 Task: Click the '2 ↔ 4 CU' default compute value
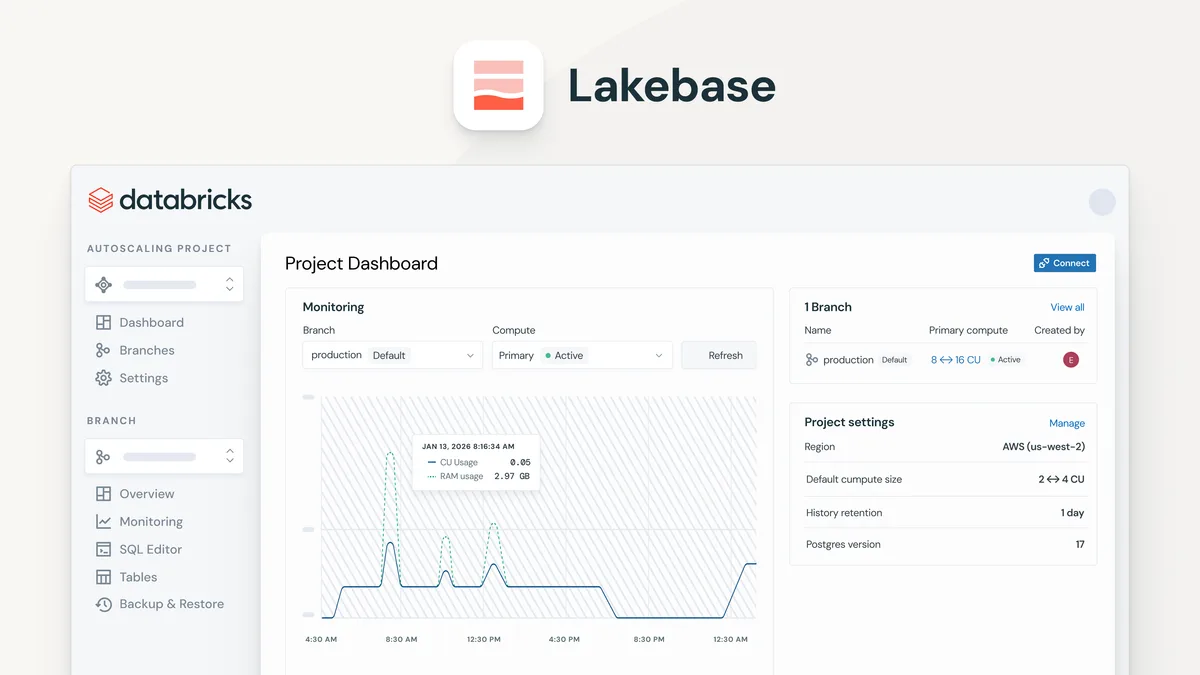pyautogui.click(x=1061, y=479)
